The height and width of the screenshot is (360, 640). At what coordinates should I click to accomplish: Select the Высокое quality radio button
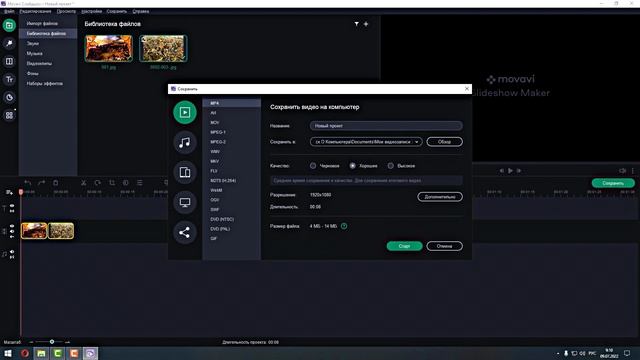[391, 166]
